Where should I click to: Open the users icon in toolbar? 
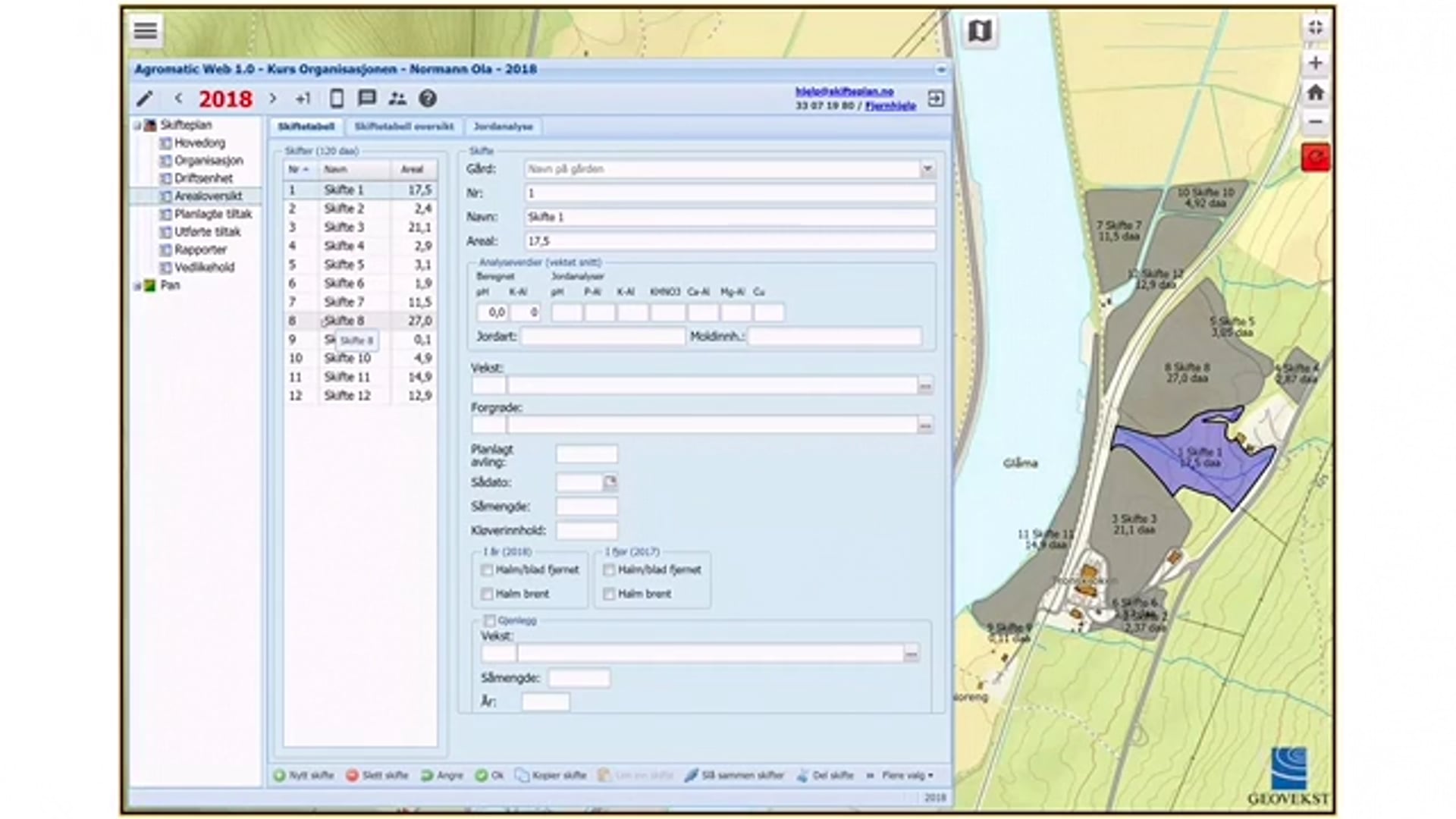pyautogui.click(x=397, y=99)
